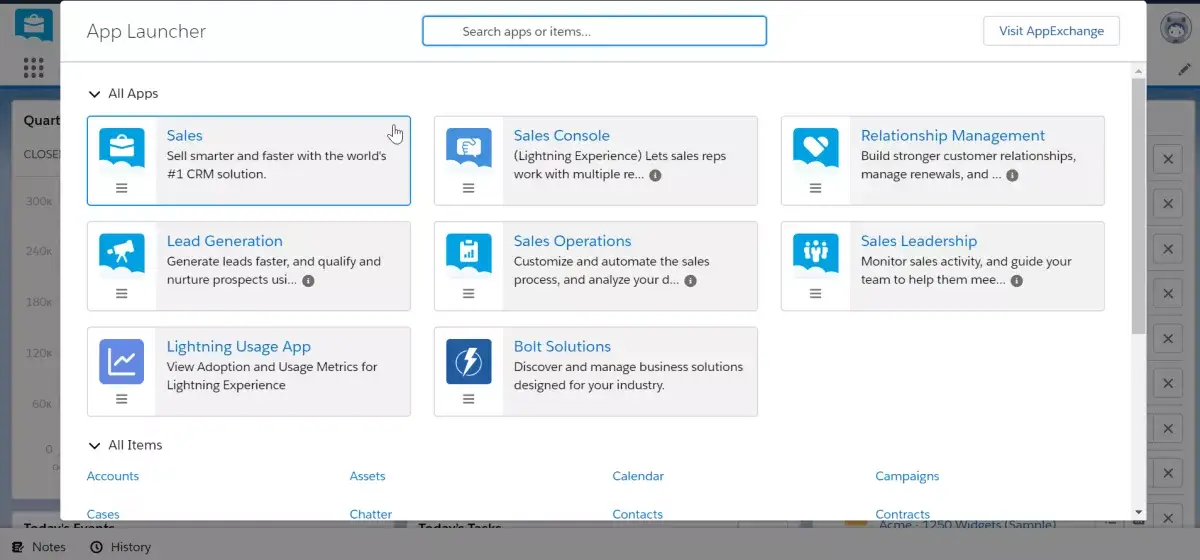Show info tooltip for Relationship Management description
Screen dimensions: 1200x560
1012,175
